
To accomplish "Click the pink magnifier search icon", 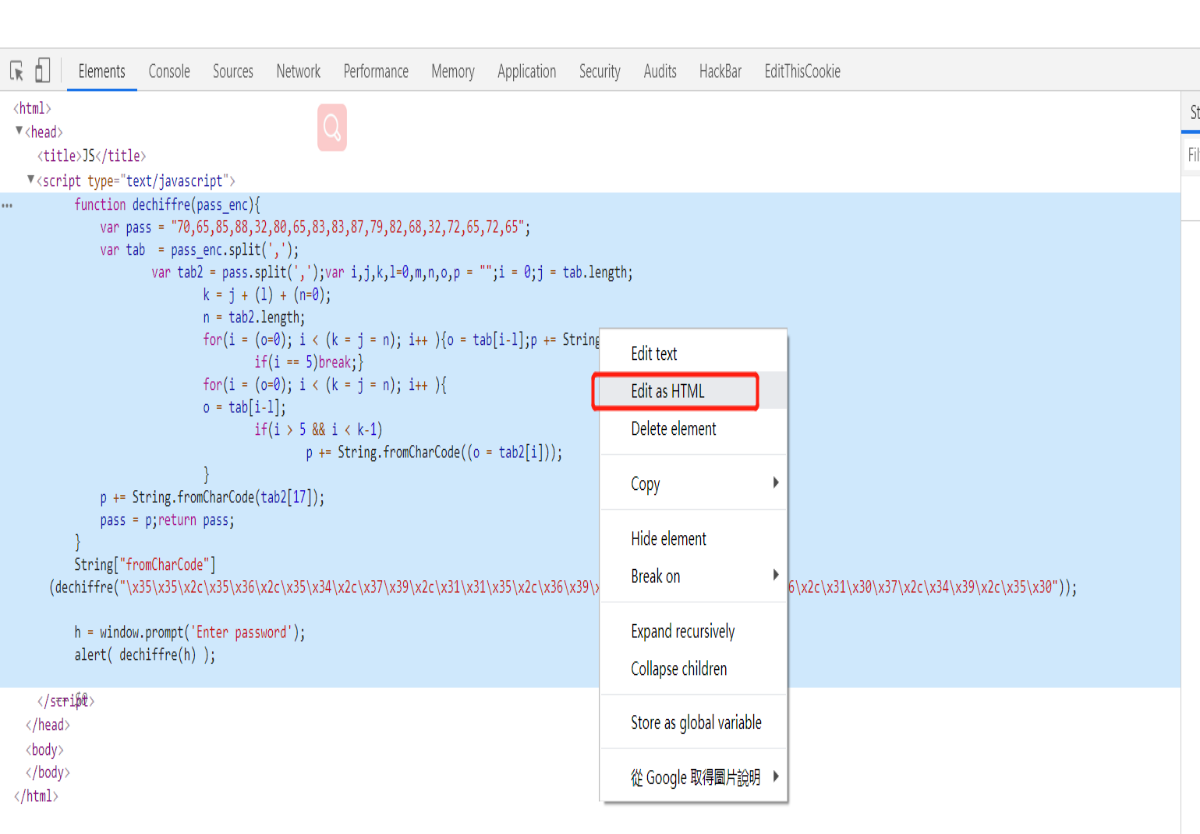I will tap(332, 128).
